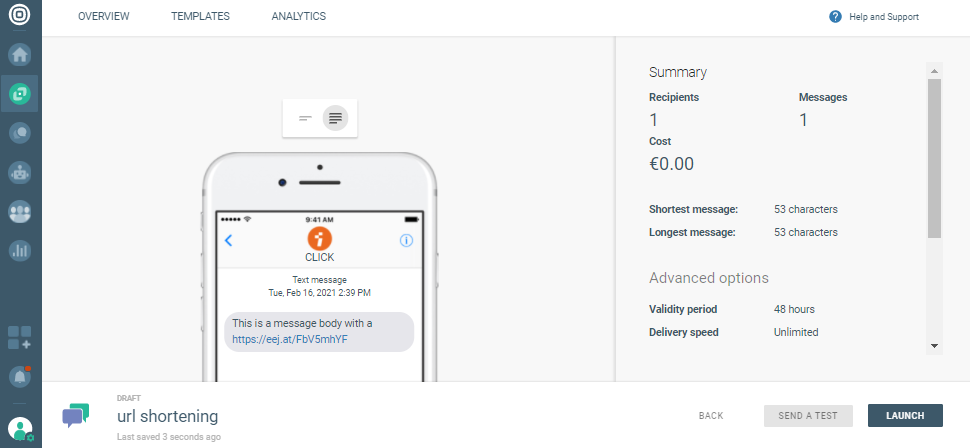Click the info icon in phone preview

pyautogui.click(x=406, y=240)
